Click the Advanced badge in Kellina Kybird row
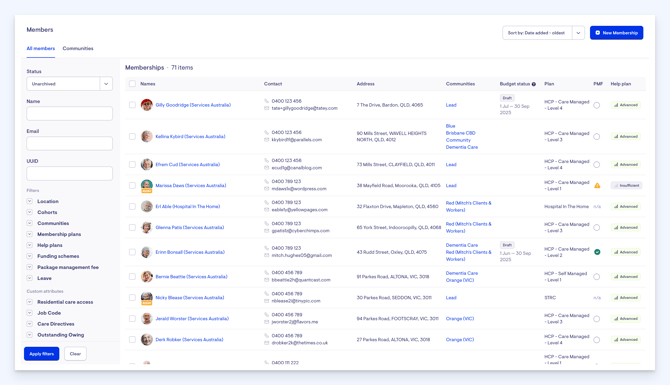 [626, 136]
